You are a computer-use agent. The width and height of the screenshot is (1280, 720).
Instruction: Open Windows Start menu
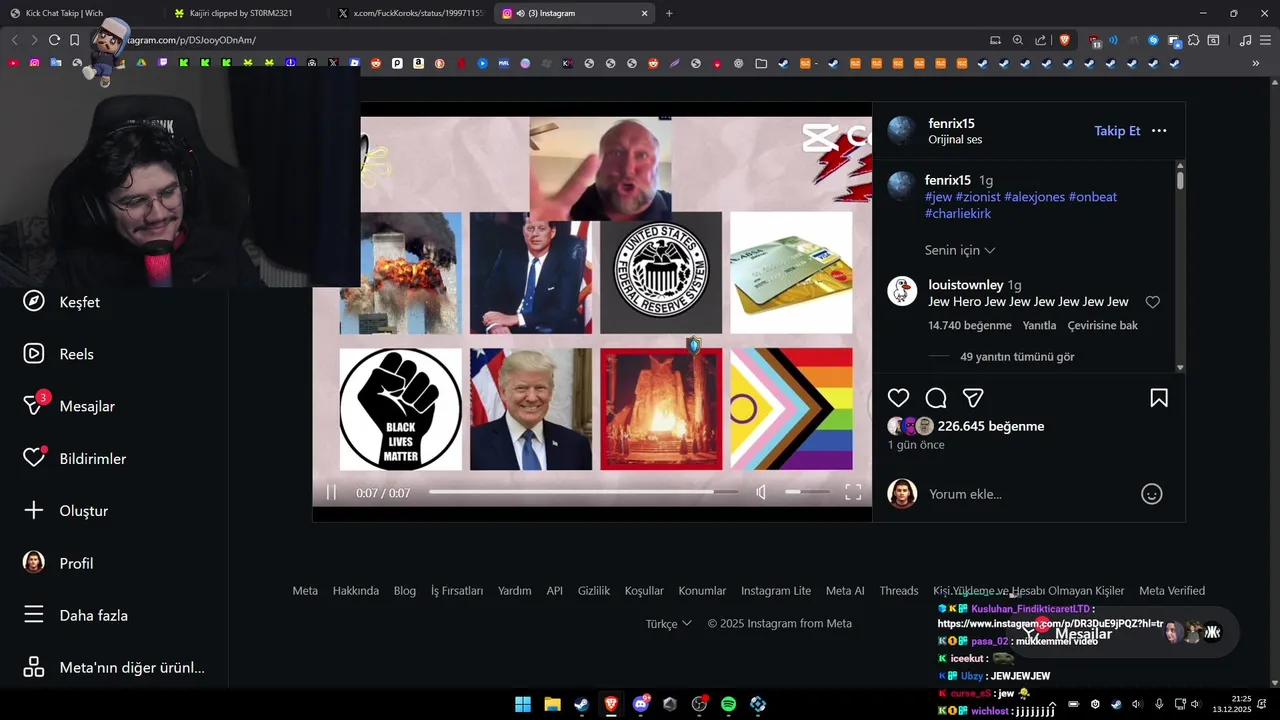coord(523,704)
